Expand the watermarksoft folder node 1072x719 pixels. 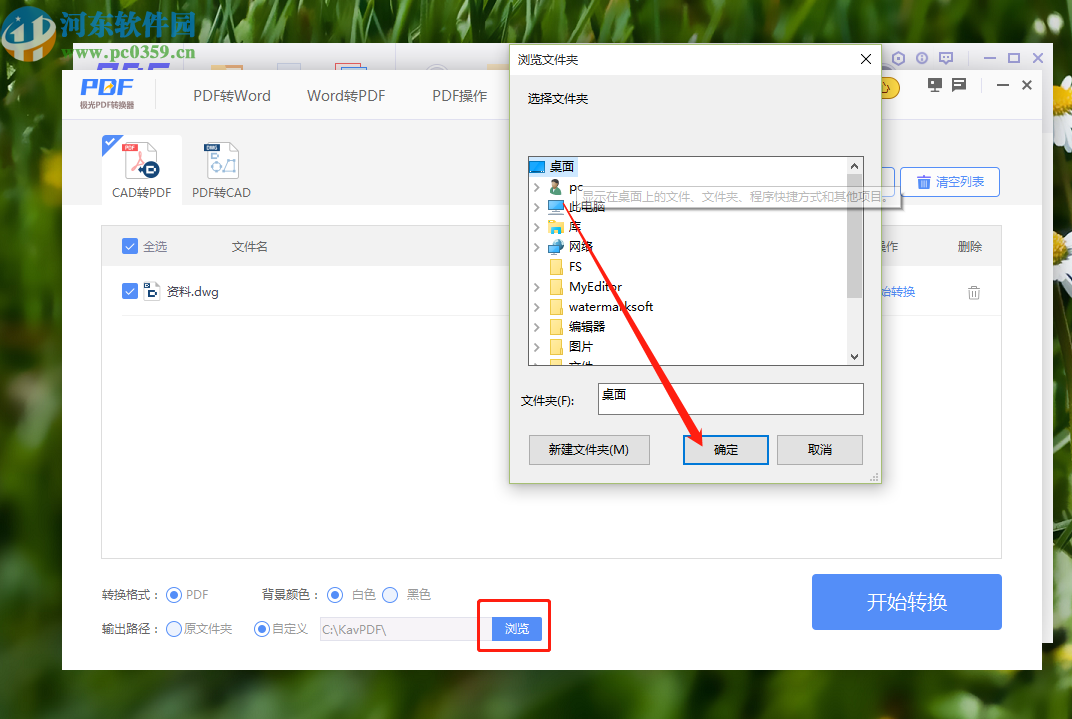pyautogui.click(x=537, y=306)
